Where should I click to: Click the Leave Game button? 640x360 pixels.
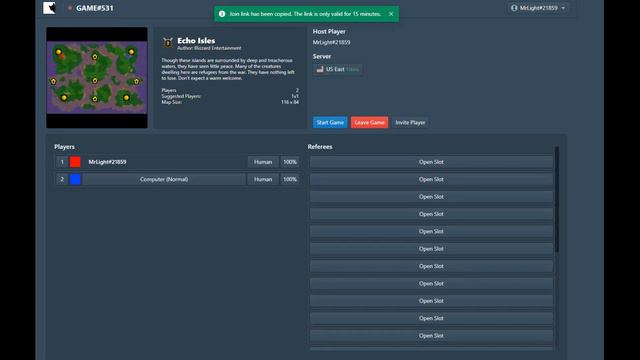coord(369,122)
